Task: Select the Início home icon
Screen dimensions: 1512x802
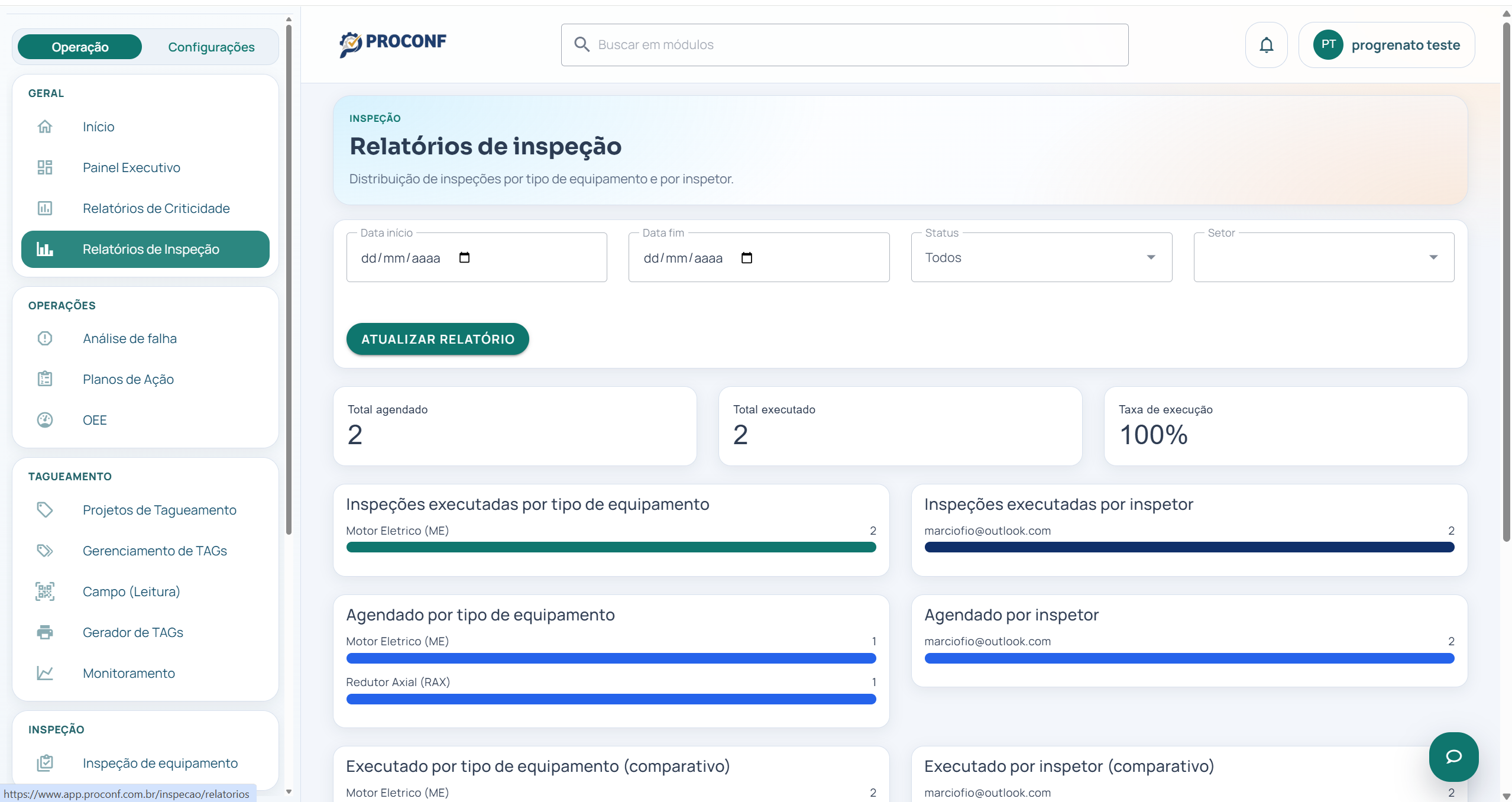Action: [x=45, y=127]
